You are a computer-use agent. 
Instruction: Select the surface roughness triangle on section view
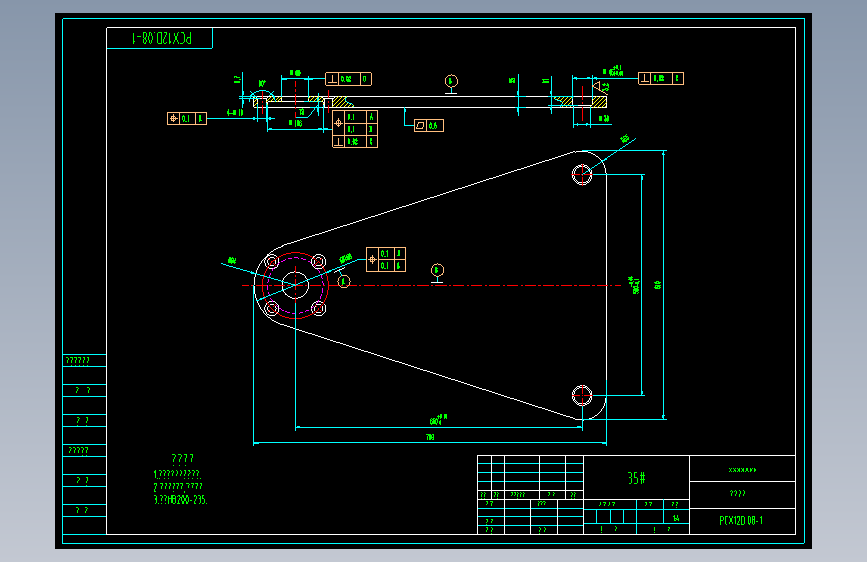pos(597,86)
